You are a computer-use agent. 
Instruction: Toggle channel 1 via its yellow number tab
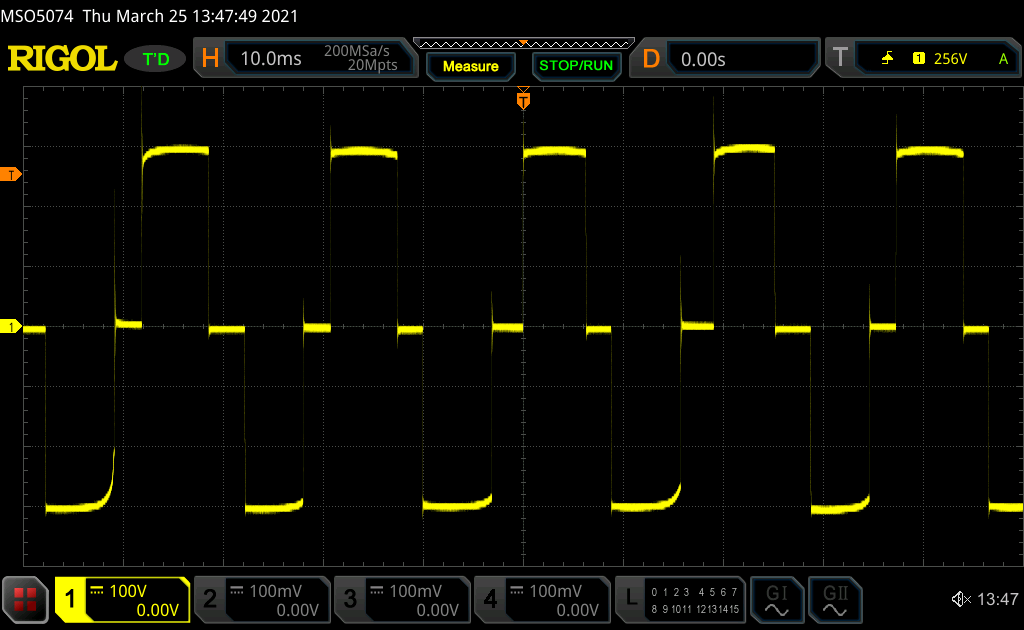tap(70, 599)
